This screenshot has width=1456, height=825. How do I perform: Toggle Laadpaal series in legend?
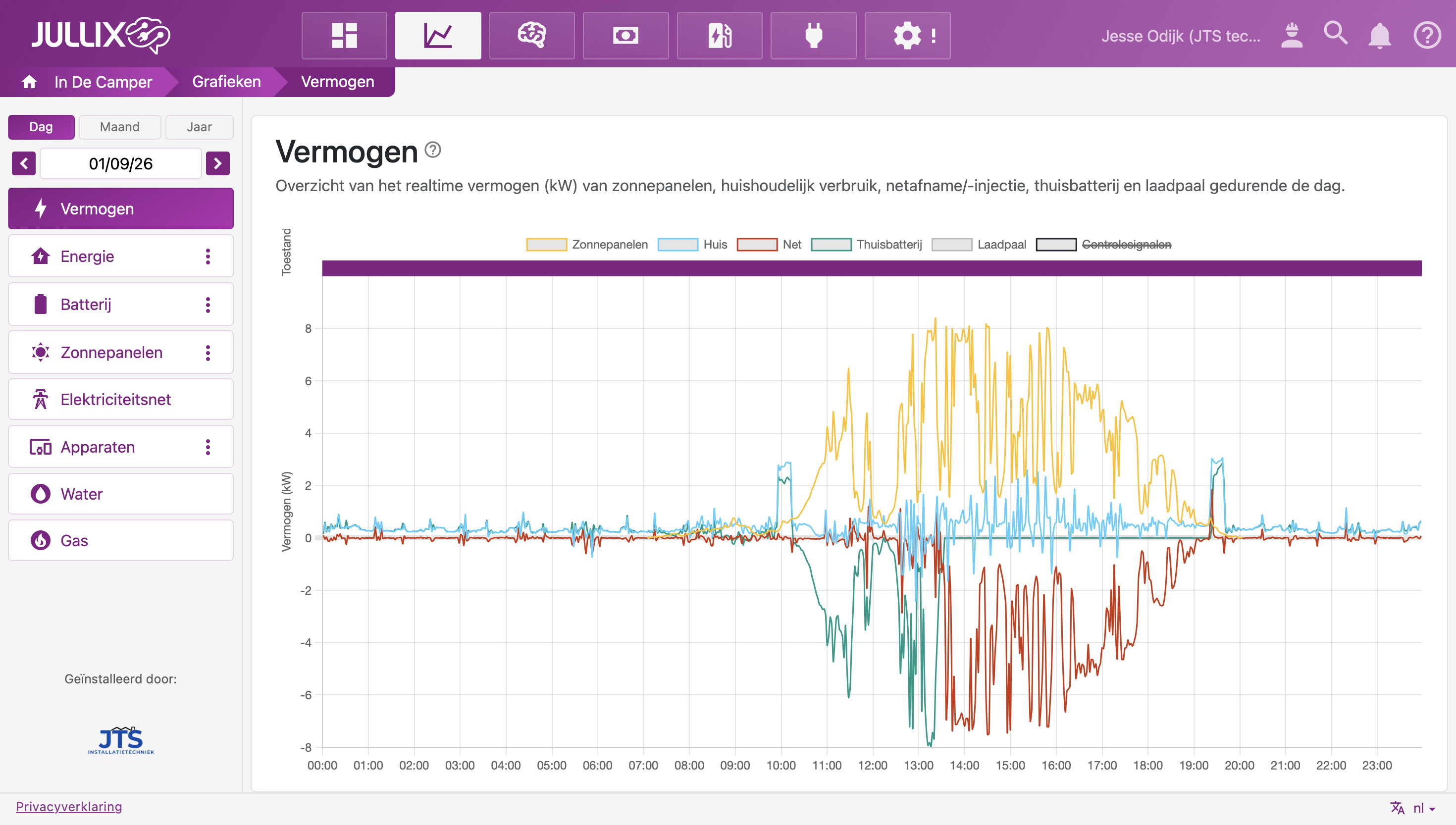coord(979,244)
